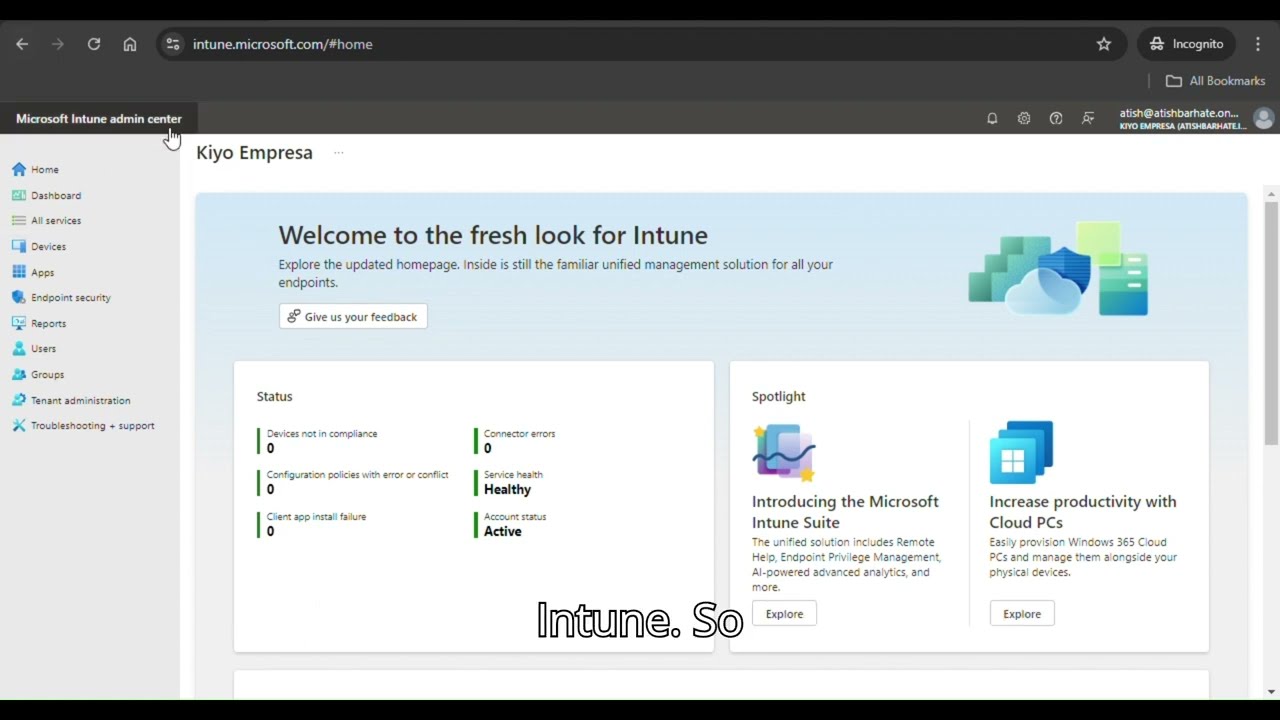Explore the Microsoft Intune Suite
Viewport: 1280px width, 720px height.
[784, 614]
